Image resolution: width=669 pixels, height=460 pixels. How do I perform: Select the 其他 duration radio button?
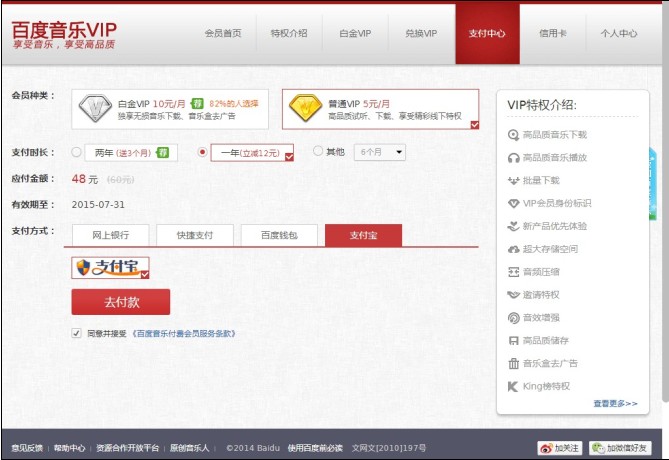318,151
